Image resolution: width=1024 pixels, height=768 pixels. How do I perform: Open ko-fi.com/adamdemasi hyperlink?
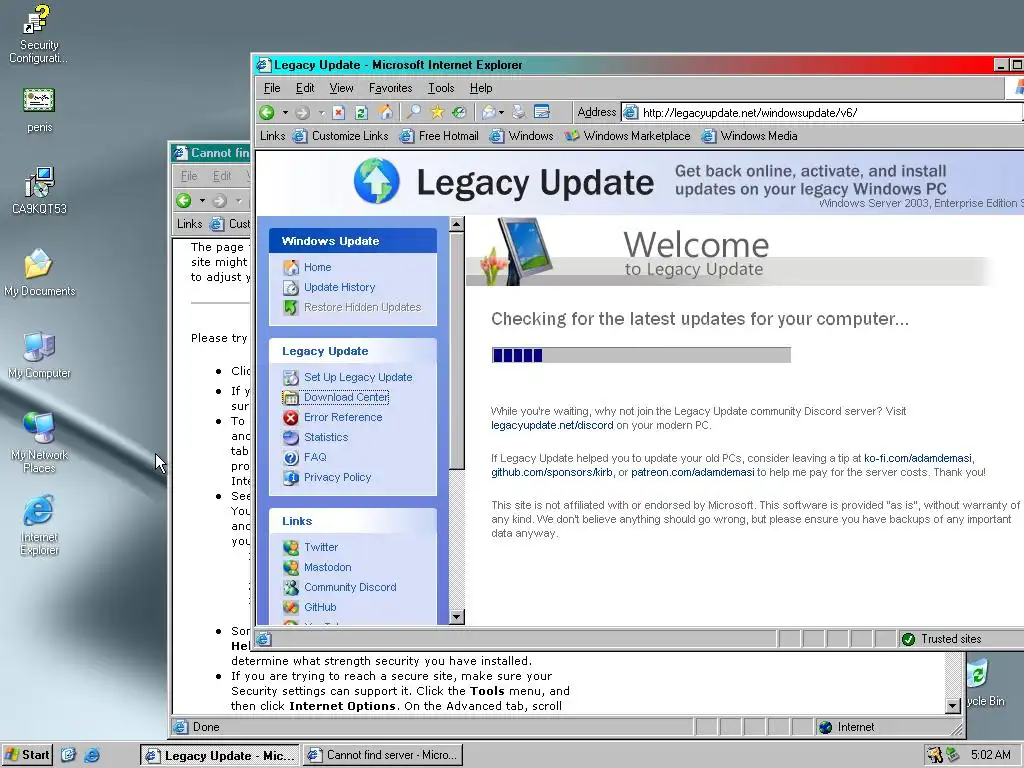pyautogui.click(x=918, y=458)
